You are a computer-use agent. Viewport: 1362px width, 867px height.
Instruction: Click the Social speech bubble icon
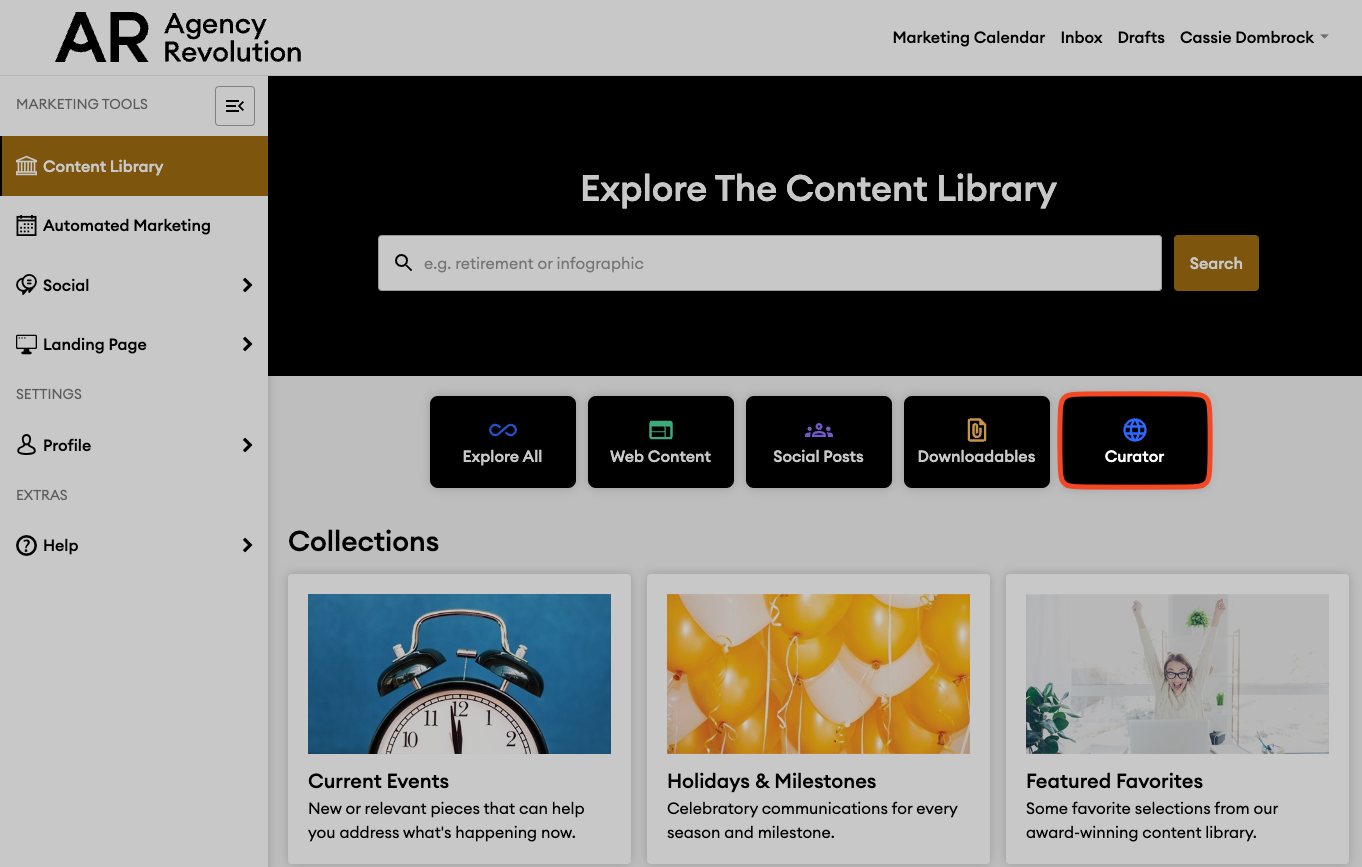pyautogui.click(x=27, y=285)
